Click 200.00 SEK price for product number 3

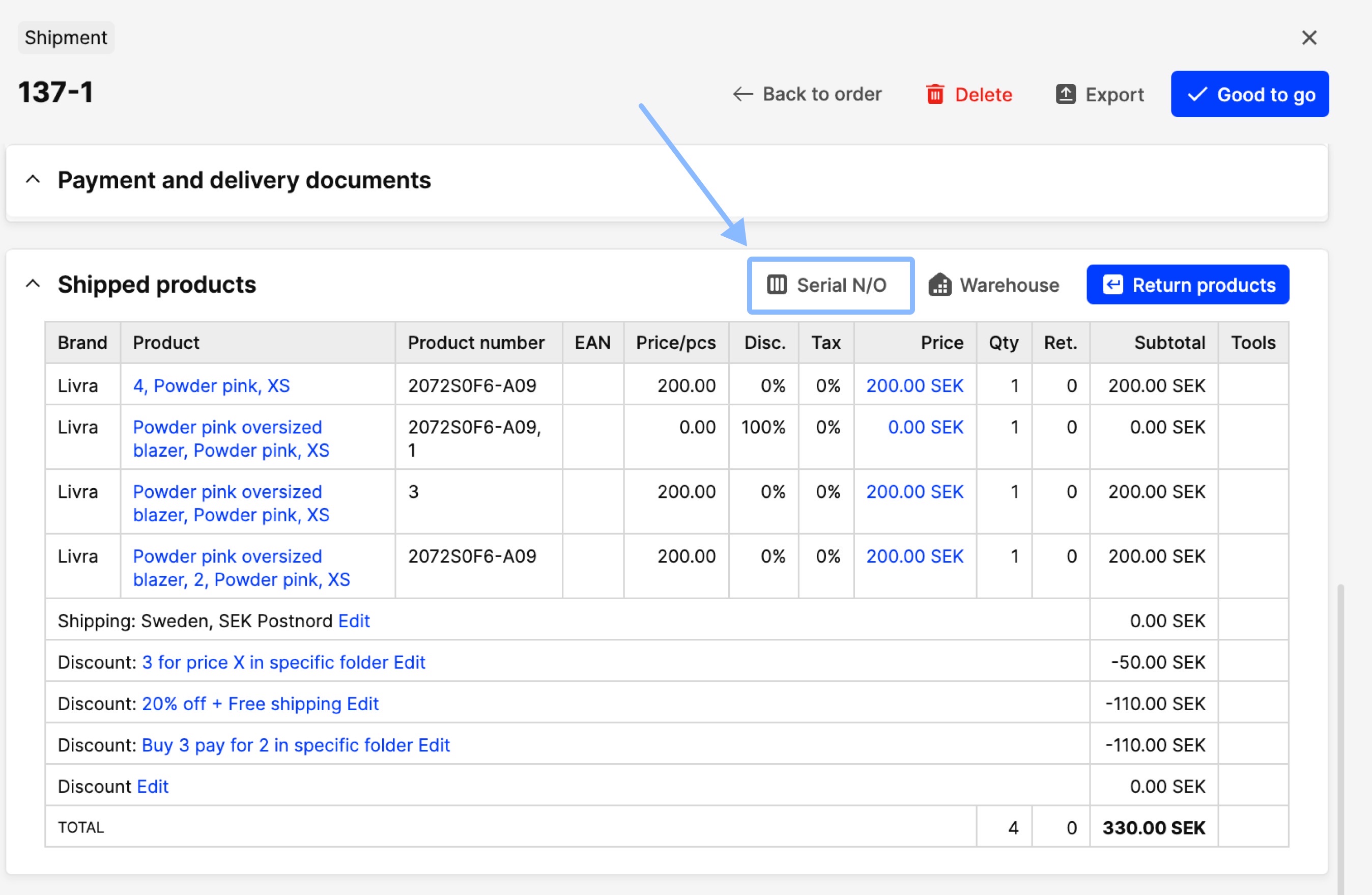point(914,491)
